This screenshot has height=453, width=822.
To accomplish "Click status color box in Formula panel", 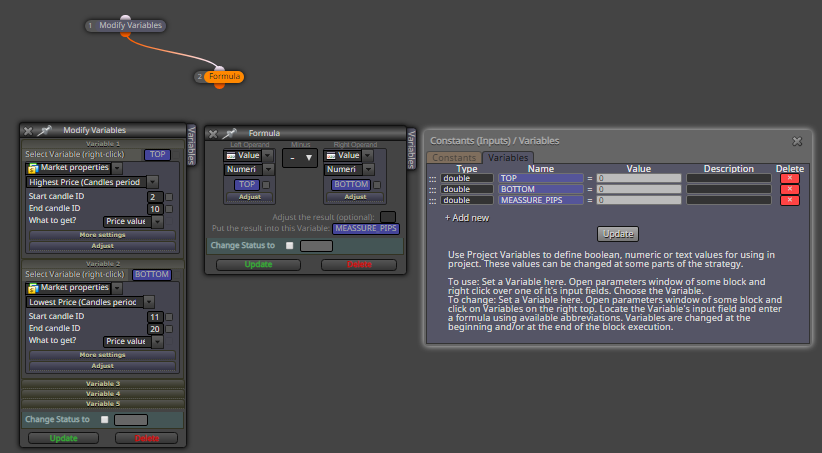I will click(316, 246).
